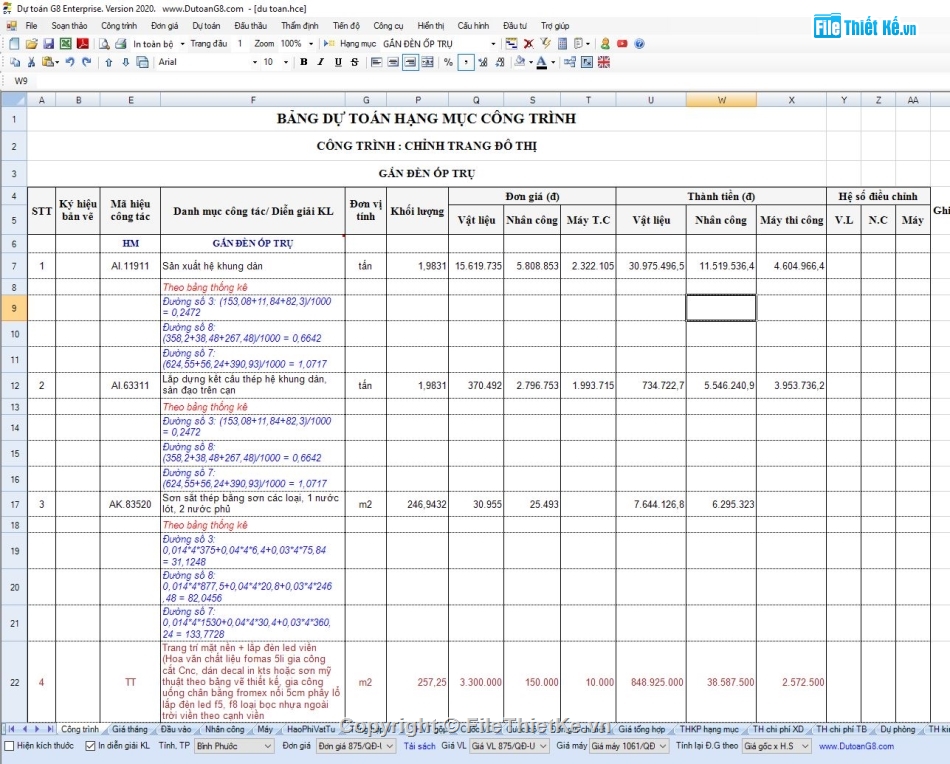Apply underline formatting
Image resolution: width=950 pixels, height=764 pixels.
[x=338, y=62]
